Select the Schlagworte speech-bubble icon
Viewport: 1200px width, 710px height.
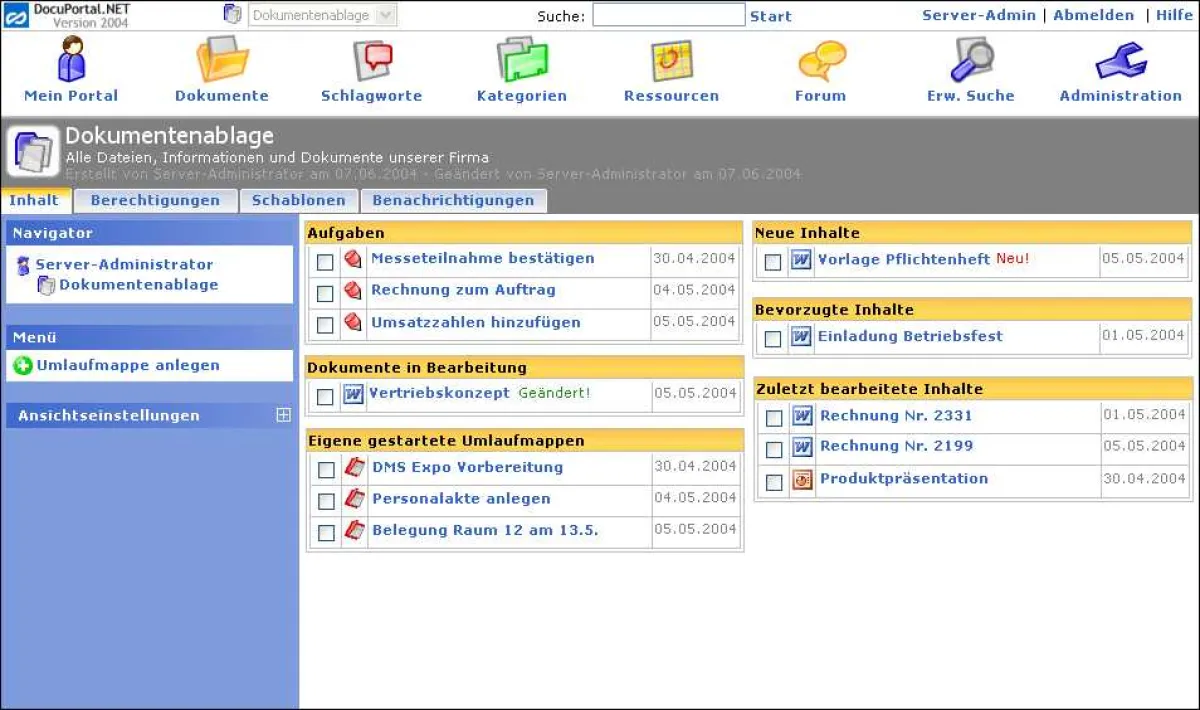click(371, 60)
